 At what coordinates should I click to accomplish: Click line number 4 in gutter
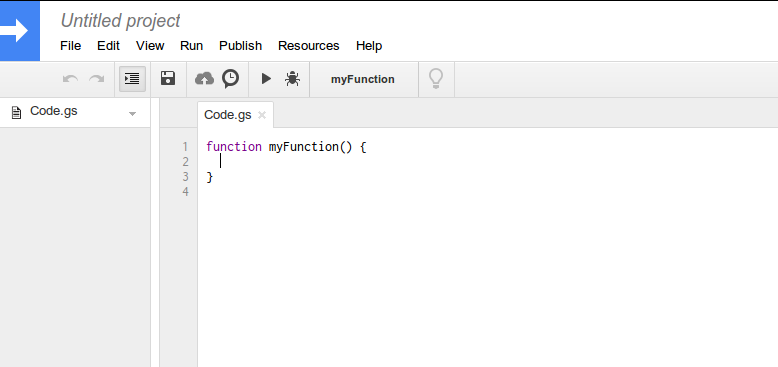pyautogui.click(x=186, y=191)
